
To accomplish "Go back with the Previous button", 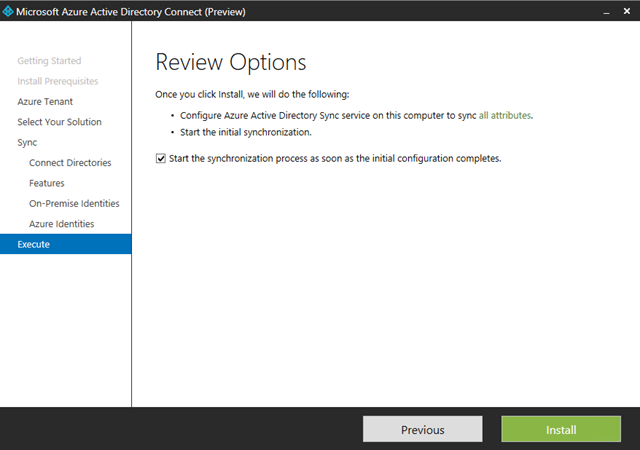I will (422, 429).
